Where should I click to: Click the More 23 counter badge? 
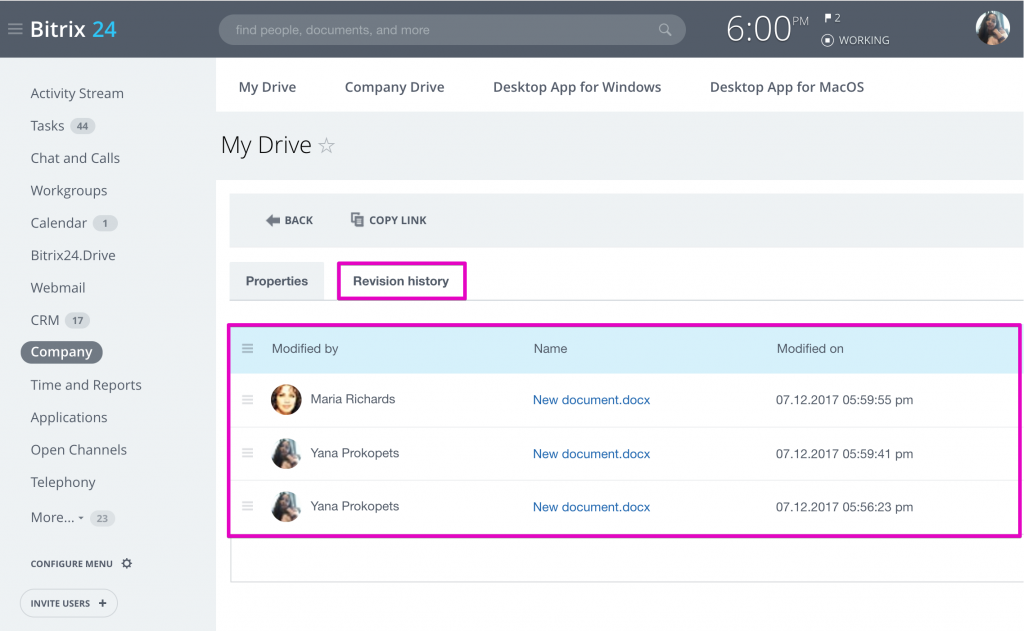102,518
